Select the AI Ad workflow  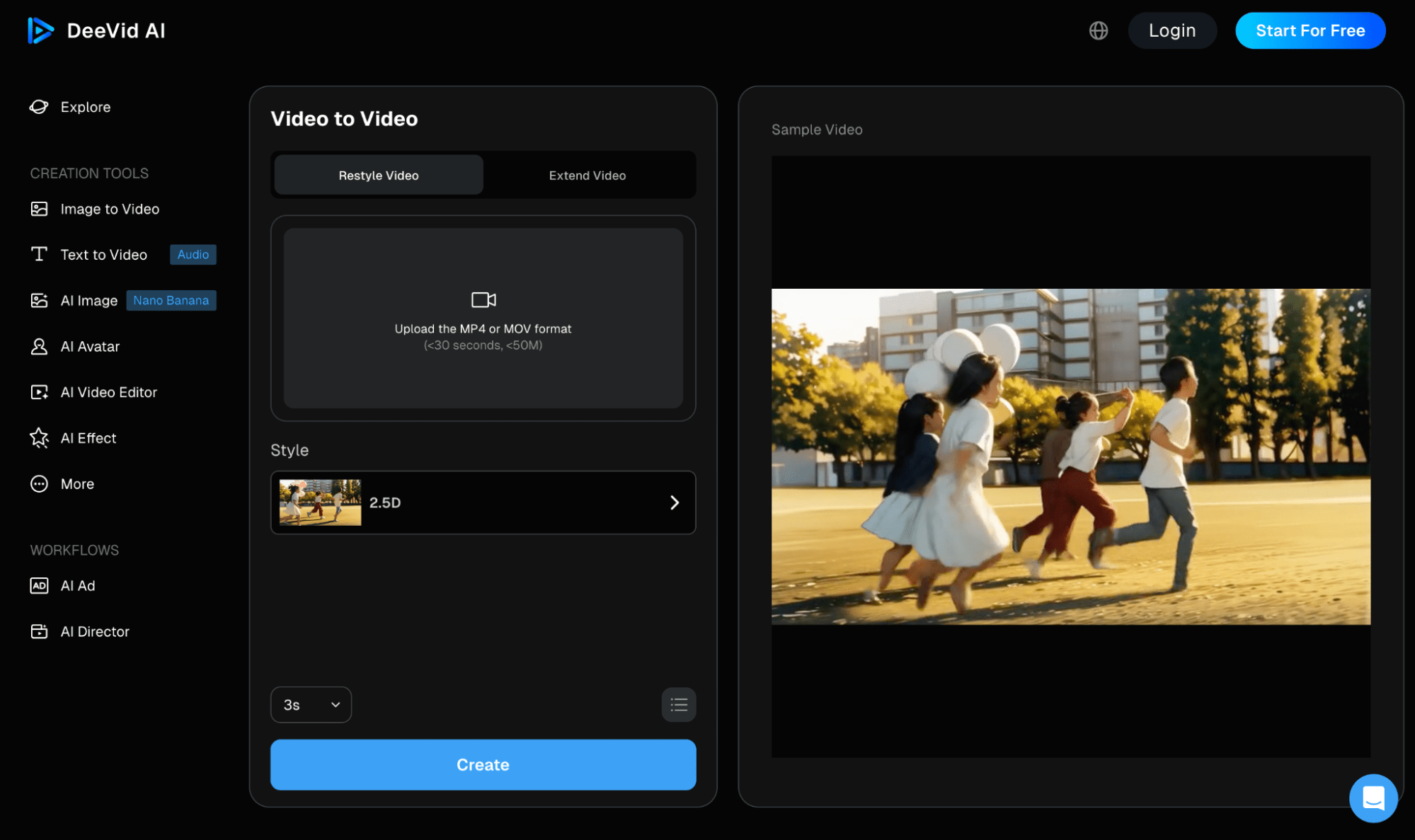(78, 585)
